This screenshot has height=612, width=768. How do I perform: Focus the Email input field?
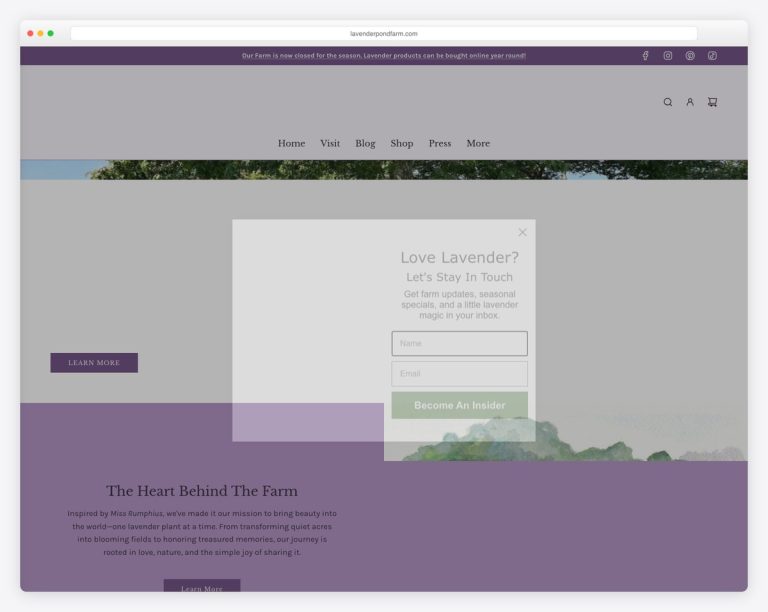[459, 374]
